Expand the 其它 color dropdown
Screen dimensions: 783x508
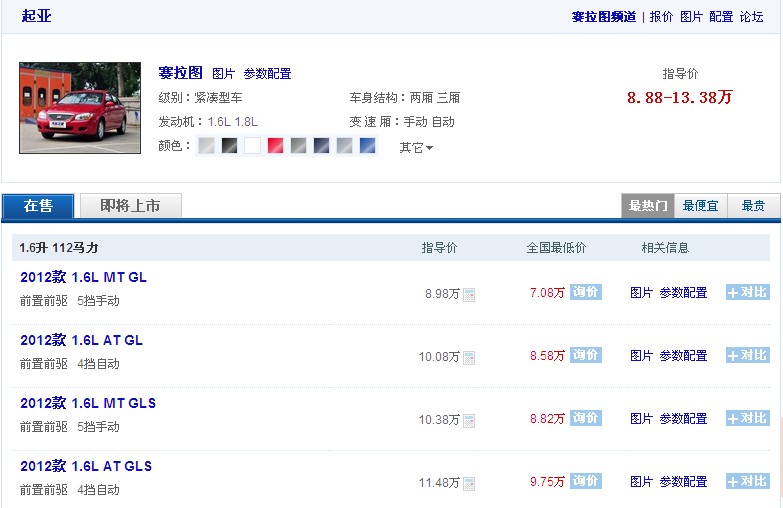416,148
